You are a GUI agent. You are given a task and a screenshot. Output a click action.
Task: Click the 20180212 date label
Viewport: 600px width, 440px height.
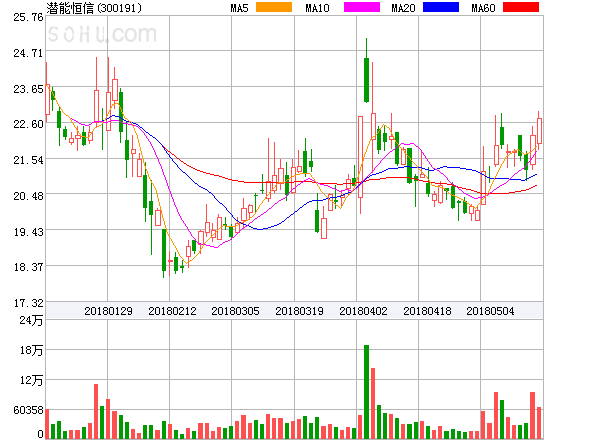tap(172, 311)
